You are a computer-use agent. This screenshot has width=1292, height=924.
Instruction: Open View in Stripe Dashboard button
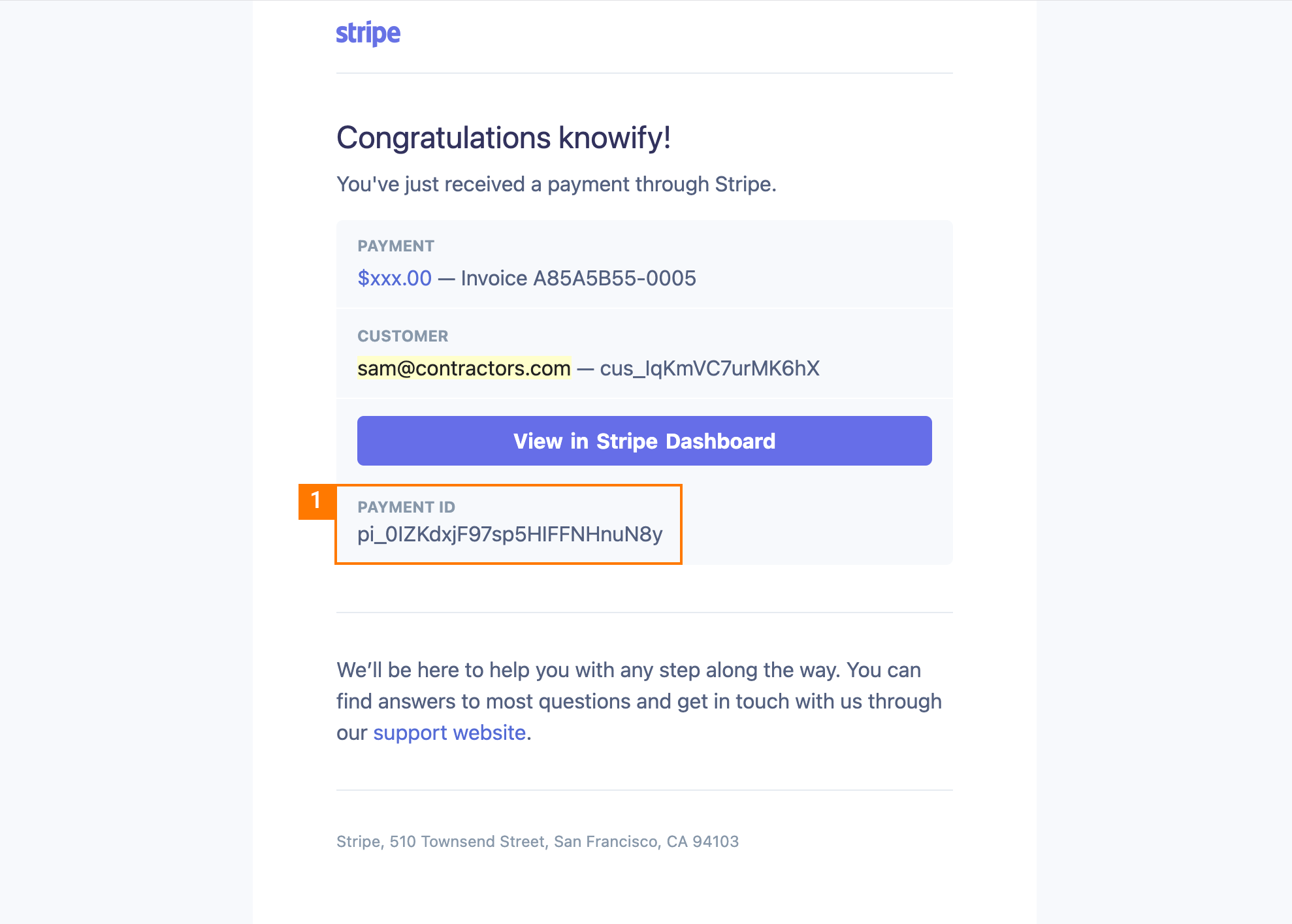click(x=644, y=441)
